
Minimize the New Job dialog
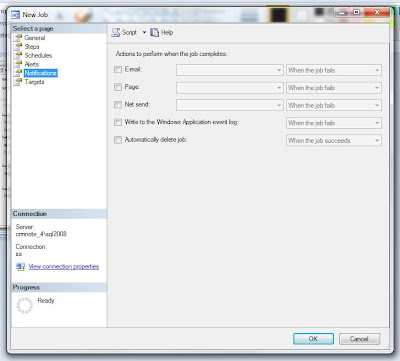[x=342, y=13]
